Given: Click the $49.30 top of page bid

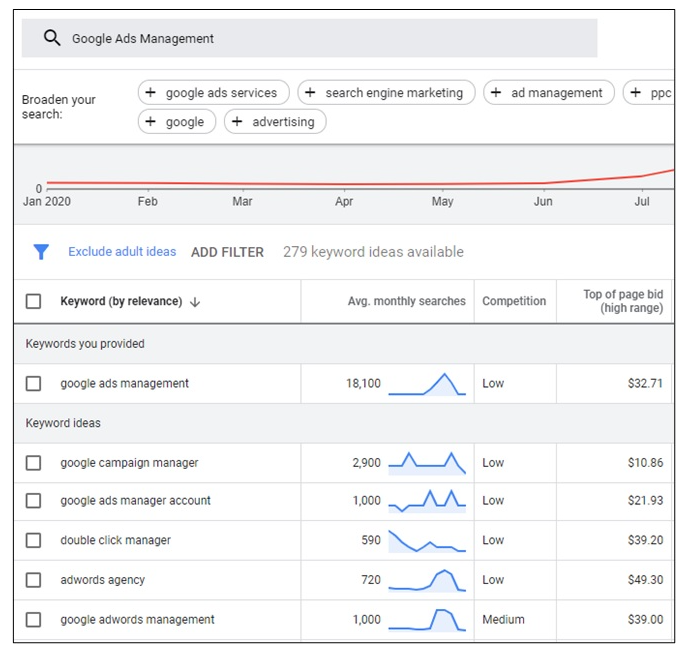Looking at the screenshot, I should [645, 580].
